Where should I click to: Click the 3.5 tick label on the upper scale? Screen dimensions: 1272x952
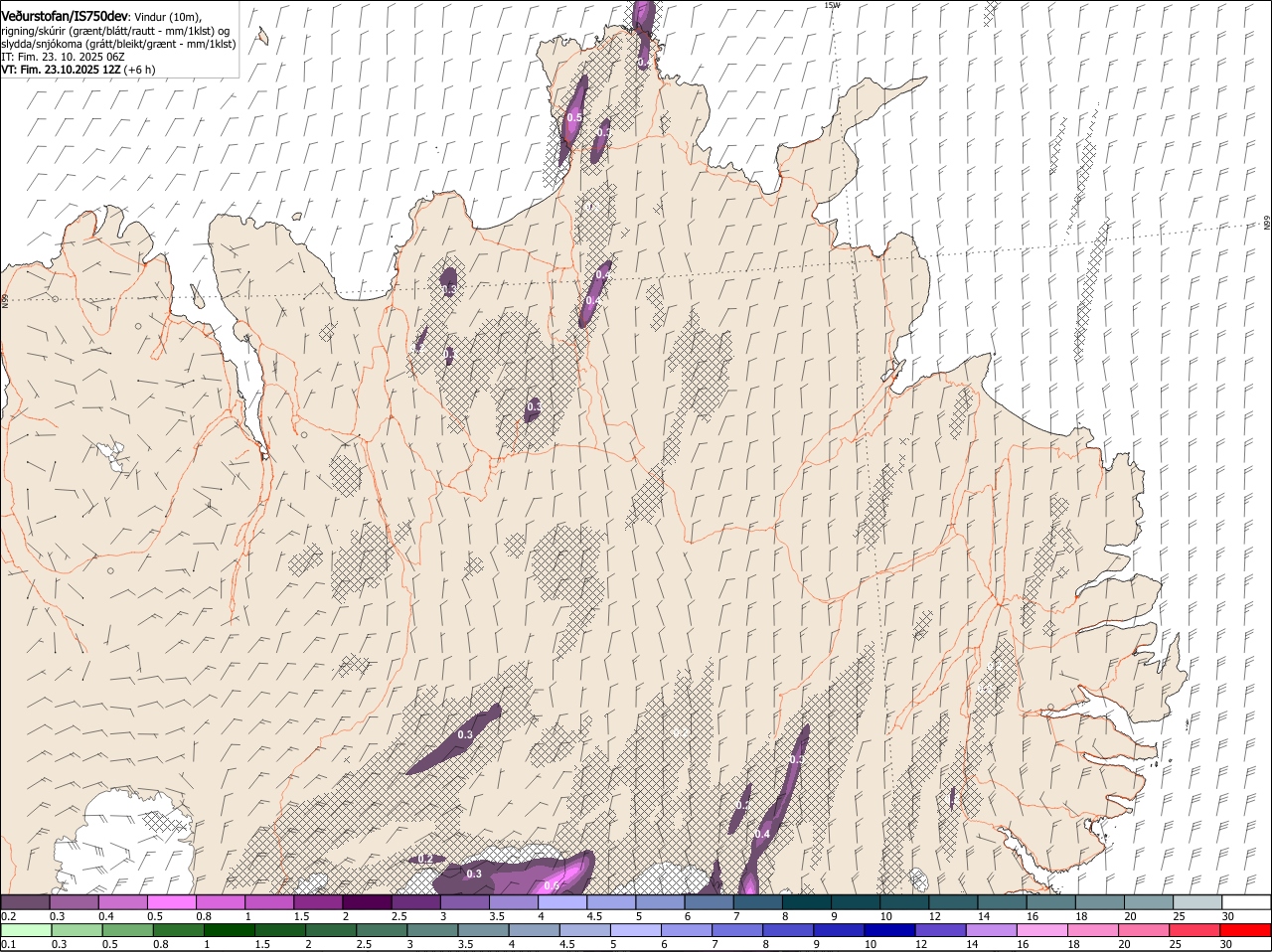[x=497, y=916]
